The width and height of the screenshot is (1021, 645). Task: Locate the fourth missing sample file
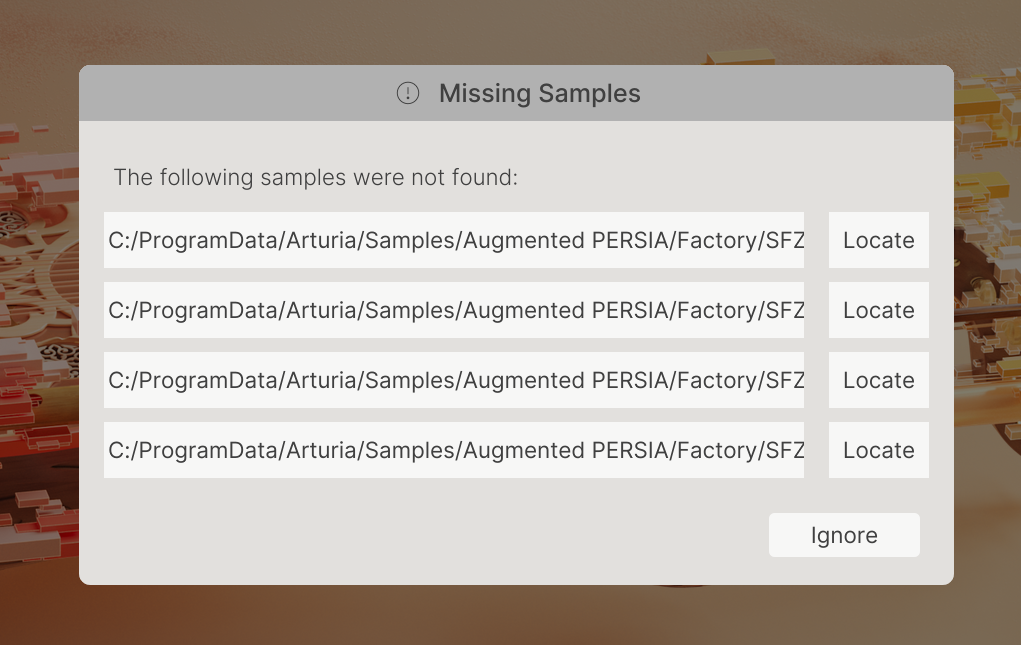878,450
